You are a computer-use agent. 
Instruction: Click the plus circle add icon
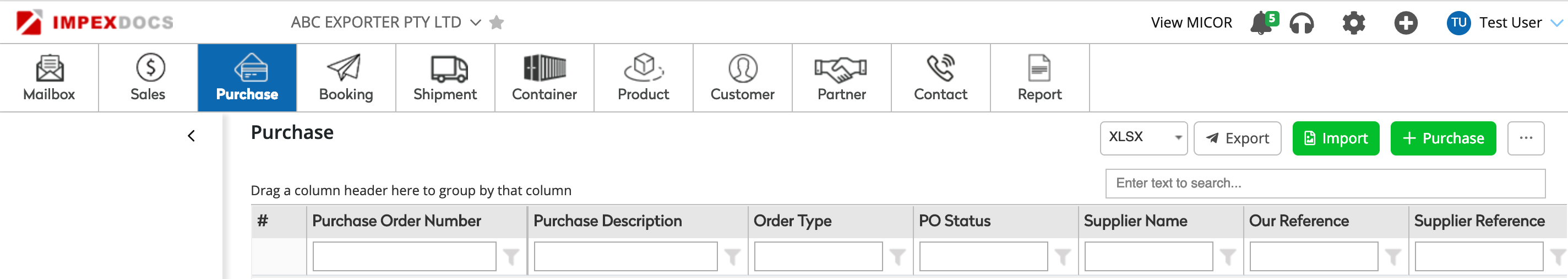pyautogui.click(x=1406, y=23)
